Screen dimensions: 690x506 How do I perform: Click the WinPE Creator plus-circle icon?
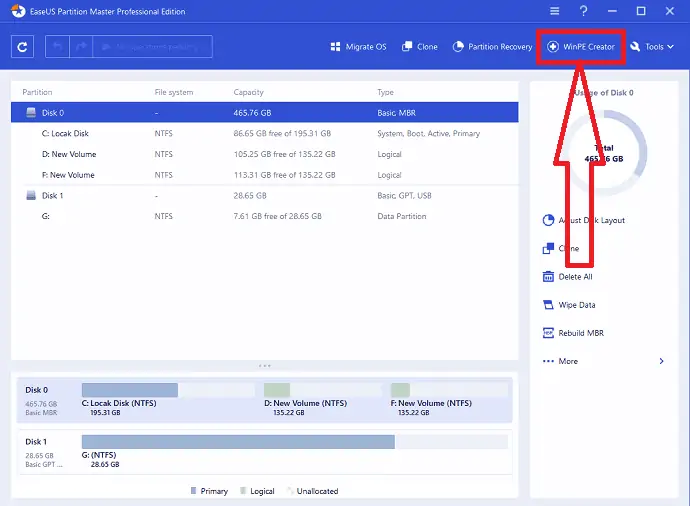coord(553,47)
